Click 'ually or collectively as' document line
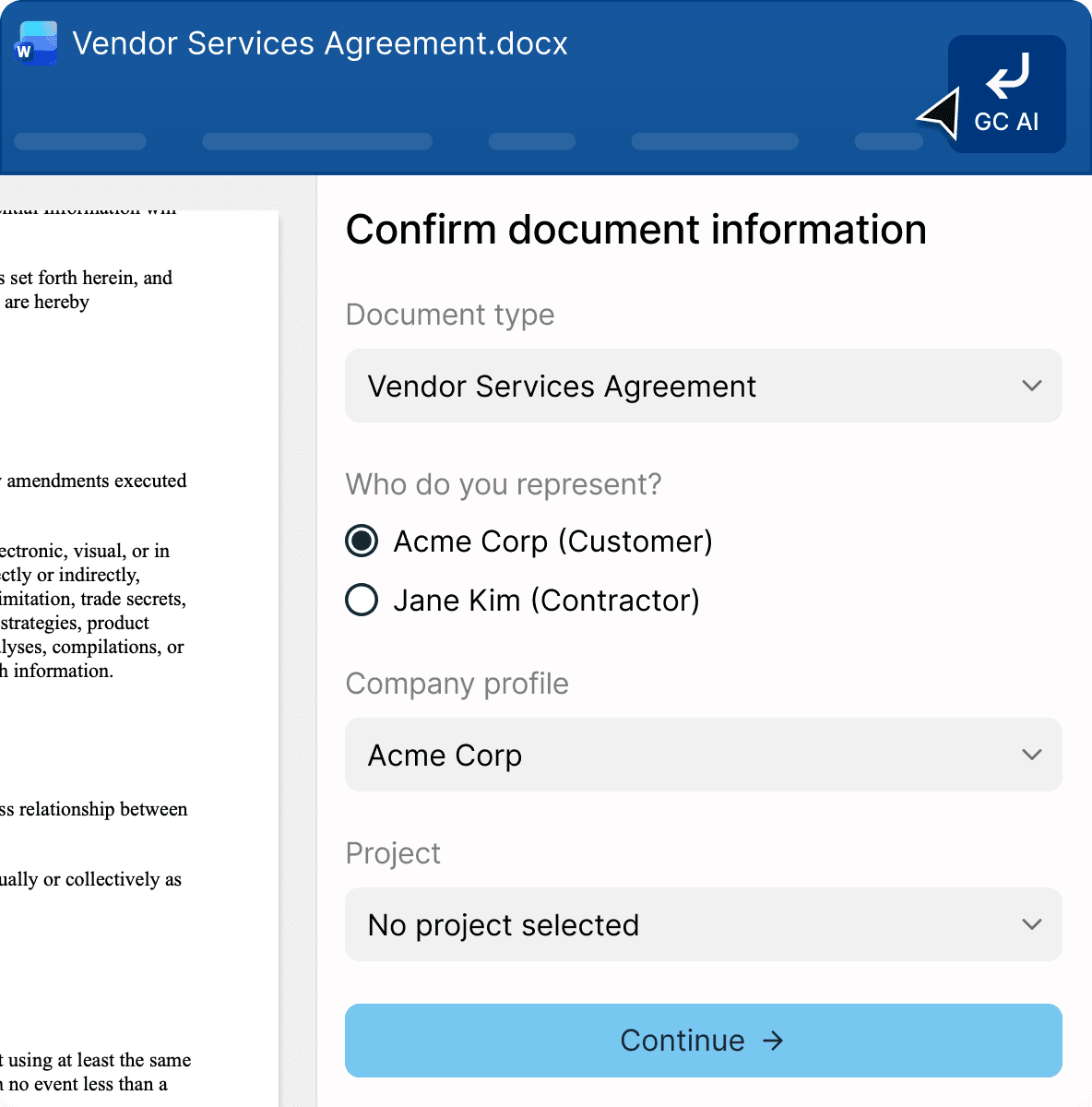Image resolution: width=1092 pixels, height=1107 pixels. coord(90,879)
